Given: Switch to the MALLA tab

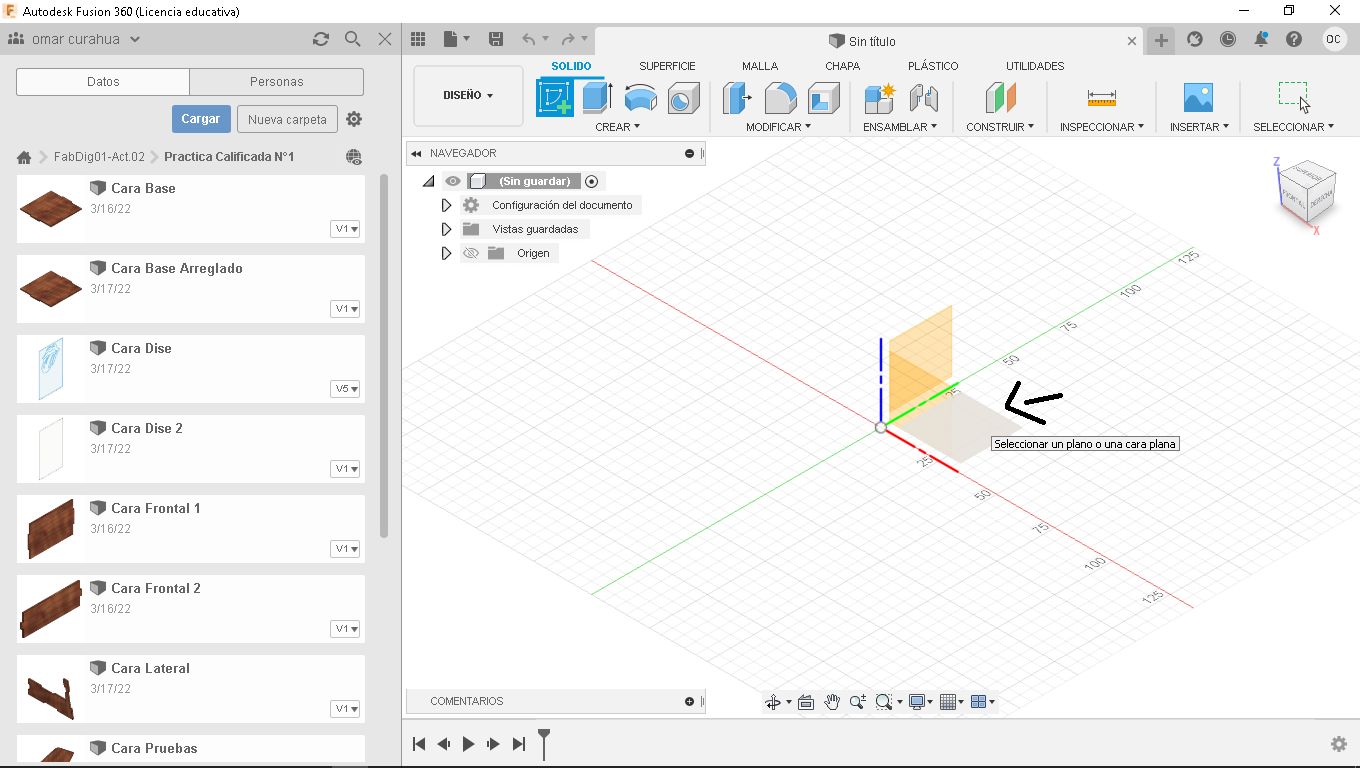Looking at the screenshot, I should tap(760, 66).
